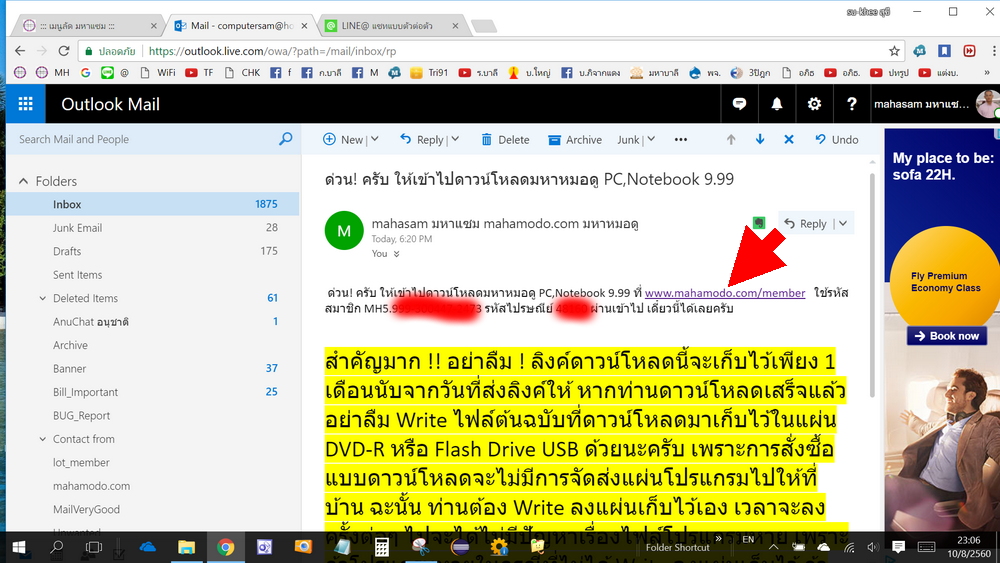Click Book now in the ad
Image resolution: width=1000 pixels, height=563 pixels.
[947, 336]
